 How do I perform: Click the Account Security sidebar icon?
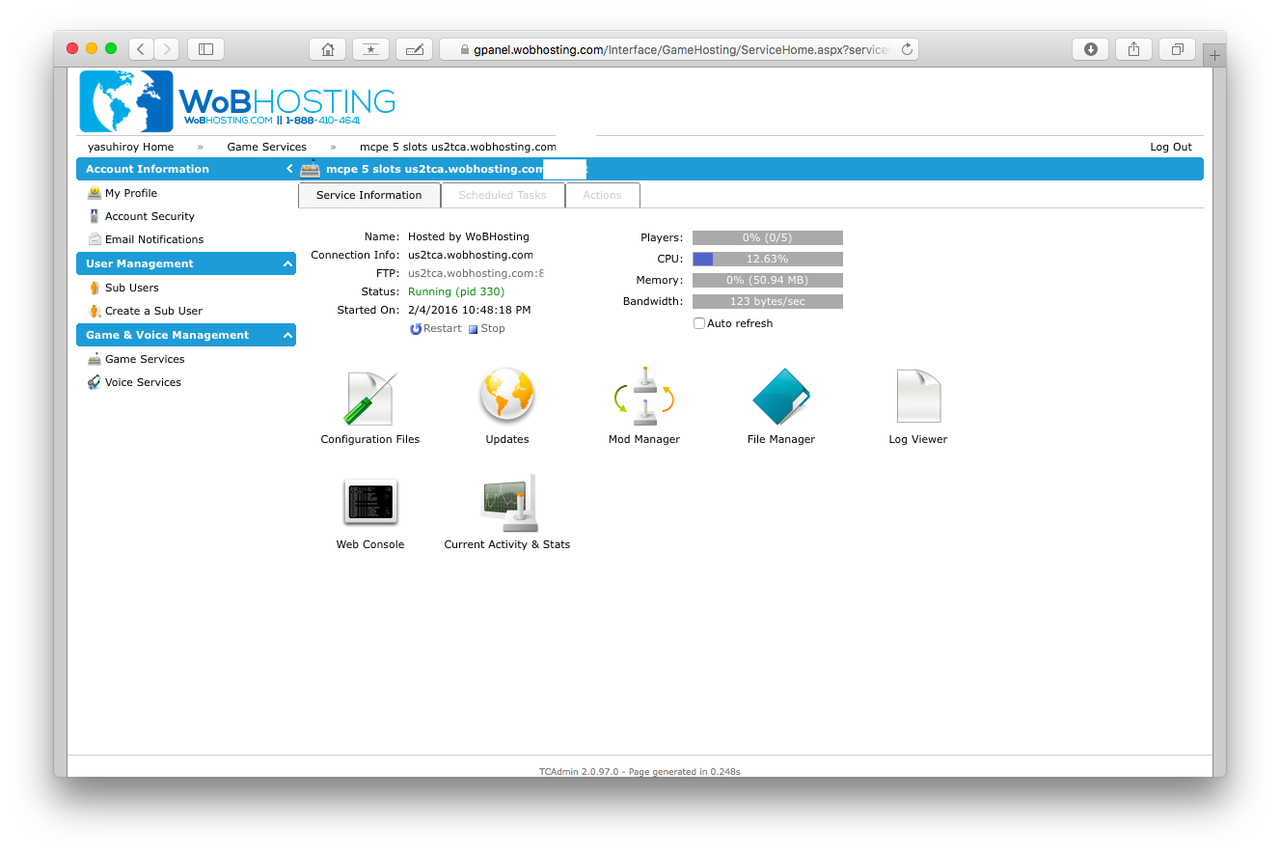click(x=95, y=216)
